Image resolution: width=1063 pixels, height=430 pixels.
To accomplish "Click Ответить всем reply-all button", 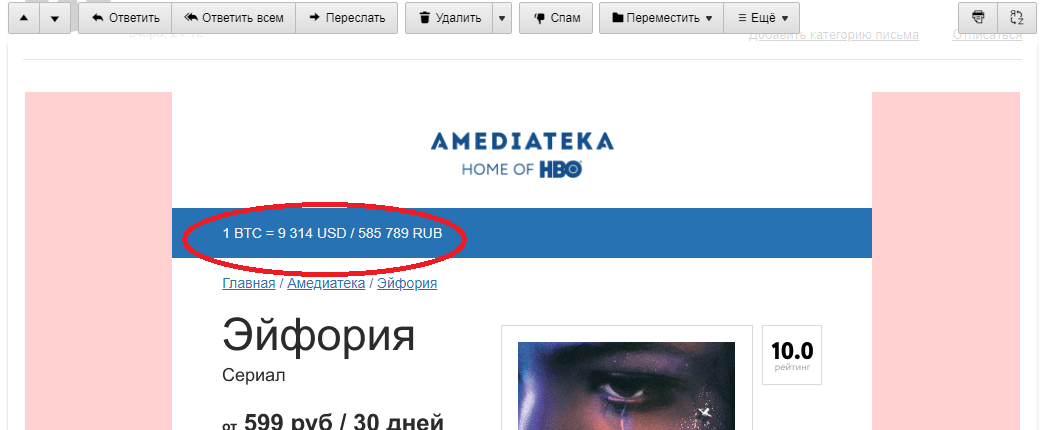I will 233,18.
